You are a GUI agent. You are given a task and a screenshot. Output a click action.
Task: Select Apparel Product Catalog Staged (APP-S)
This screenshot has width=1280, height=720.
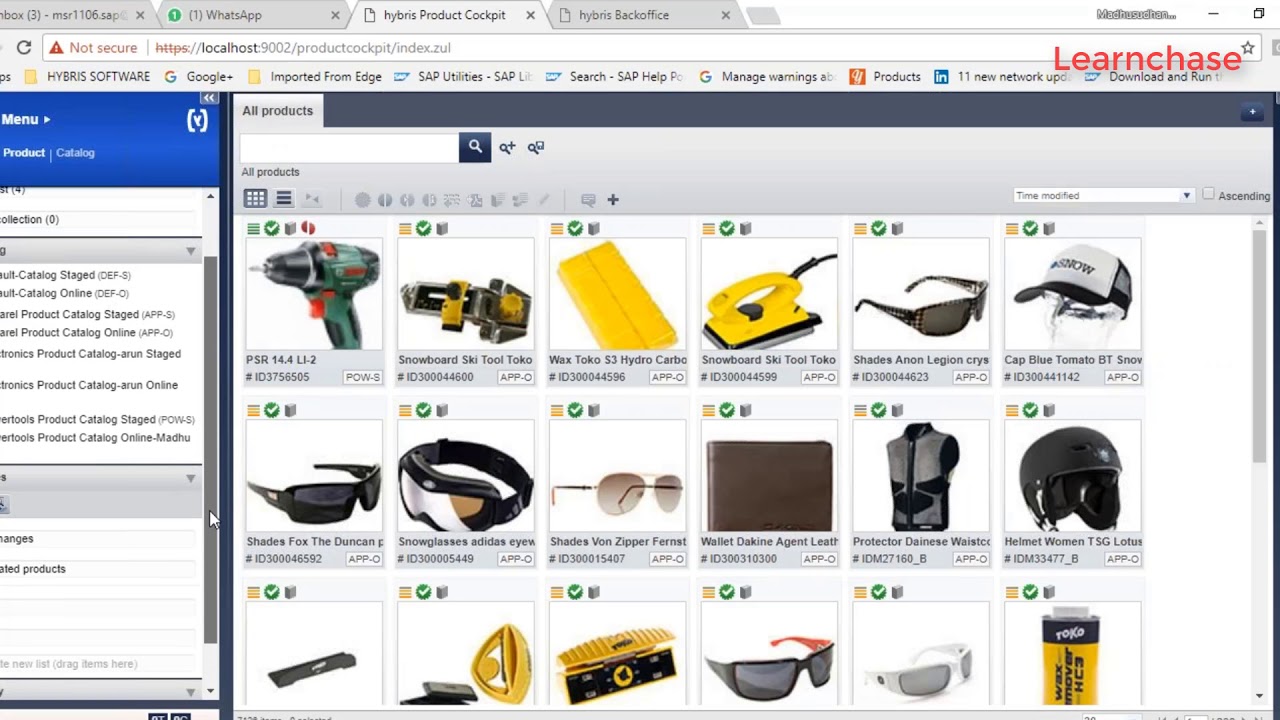click(x=87, y=314)
